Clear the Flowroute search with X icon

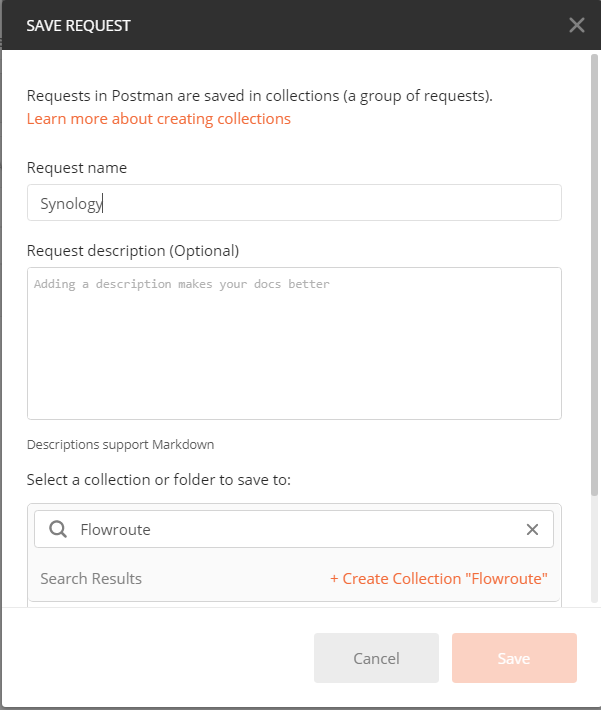tap(532, 529)
